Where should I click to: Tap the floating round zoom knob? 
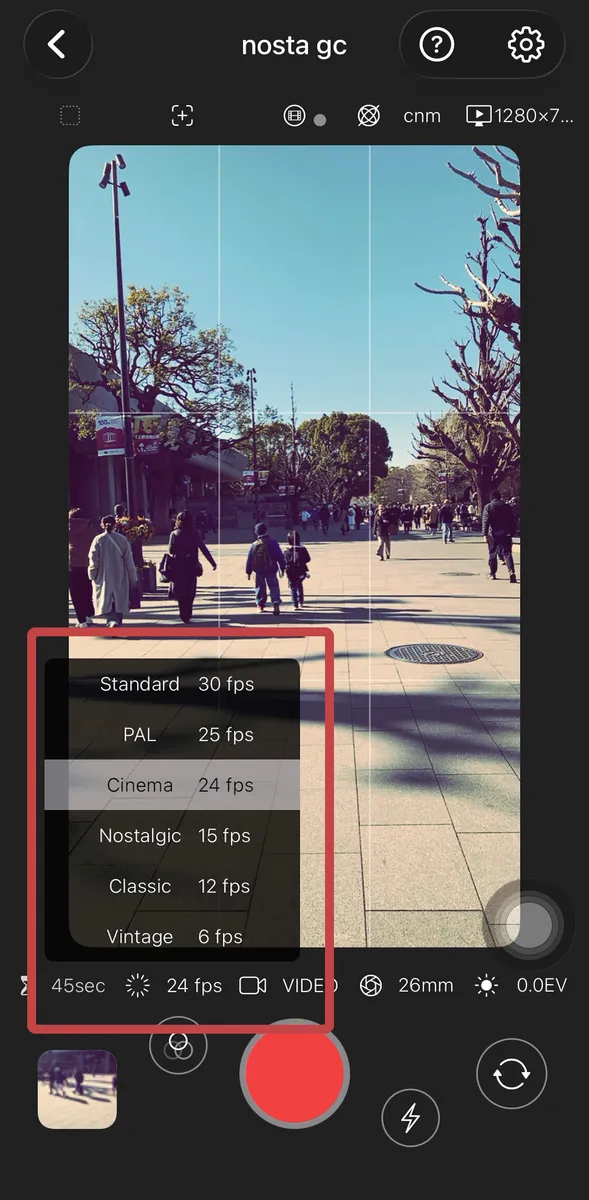click(x=528, y=926)
